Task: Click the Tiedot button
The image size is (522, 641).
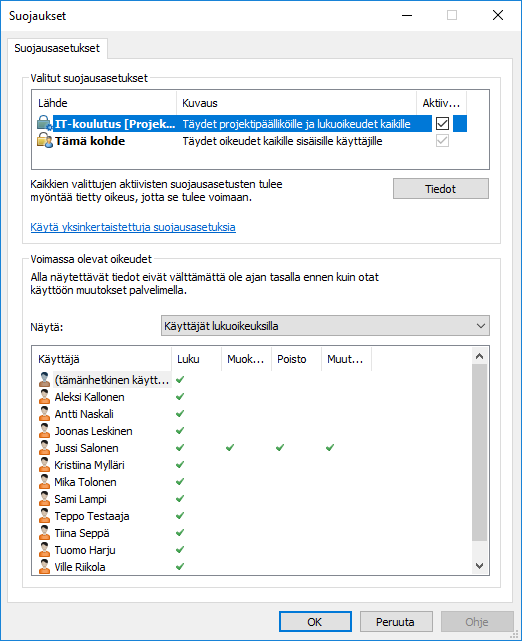Action: coord(441,189)
